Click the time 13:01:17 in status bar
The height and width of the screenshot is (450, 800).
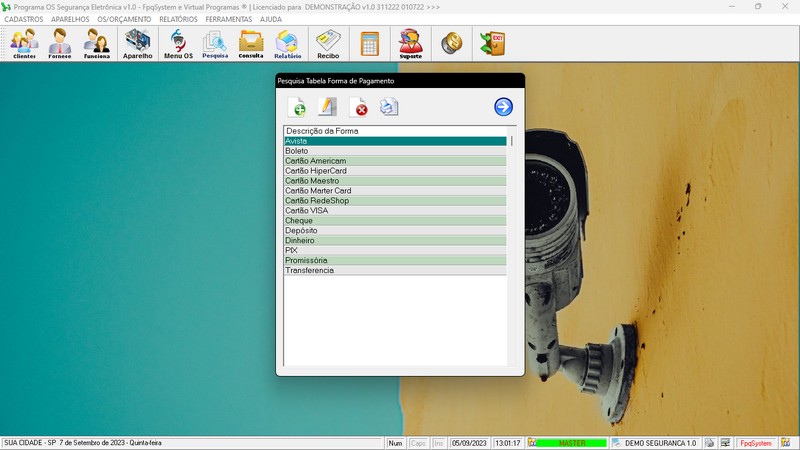coord(508,443)
